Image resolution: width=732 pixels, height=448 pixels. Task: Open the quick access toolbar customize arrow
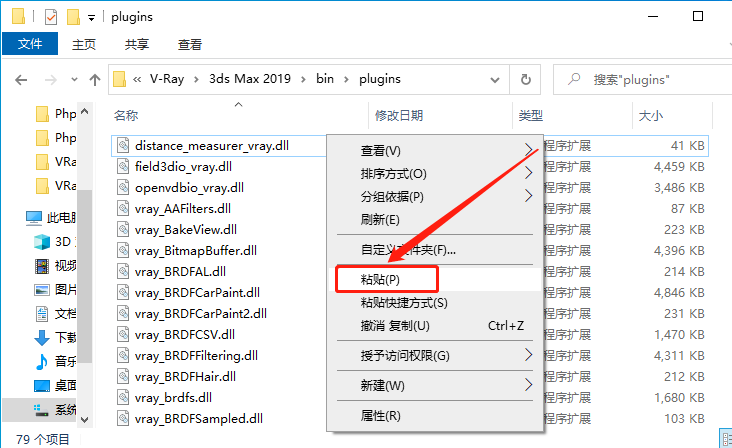click(92, 18)
